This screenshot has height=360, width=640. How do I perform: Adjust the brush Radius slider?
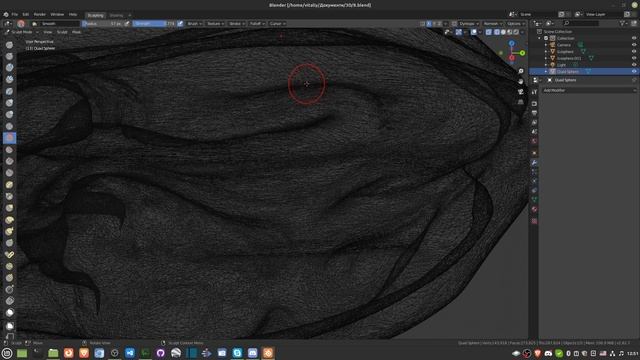[102, 24]
